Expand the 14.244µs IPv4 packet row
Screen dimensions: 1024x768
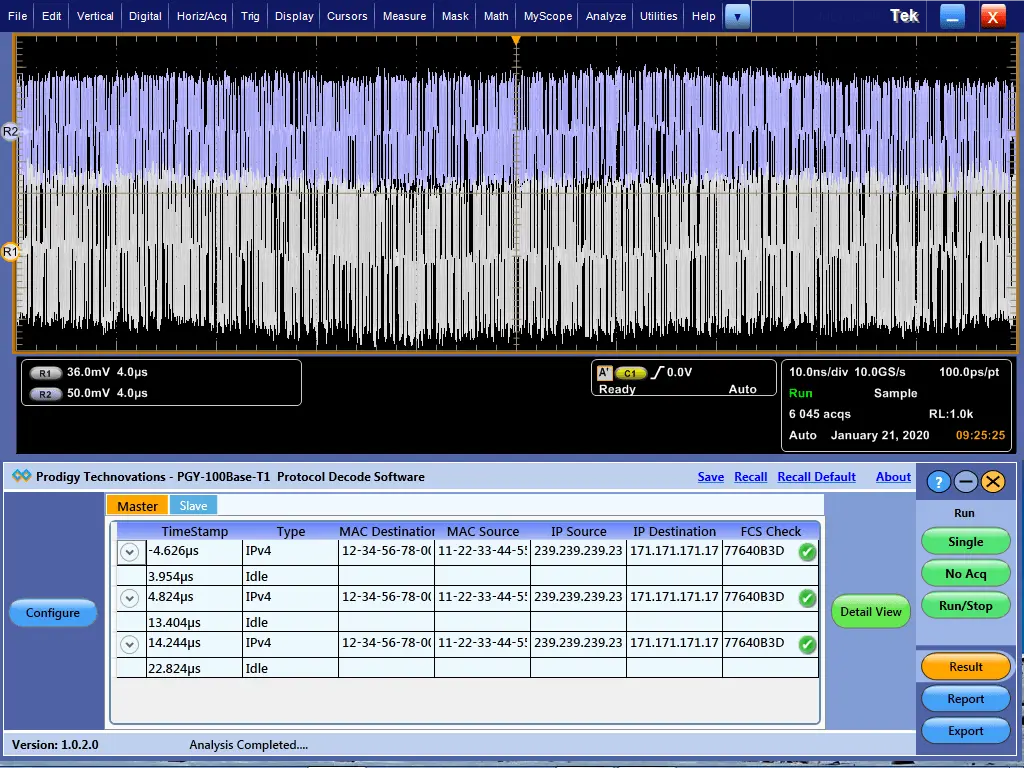pos(129,644)
